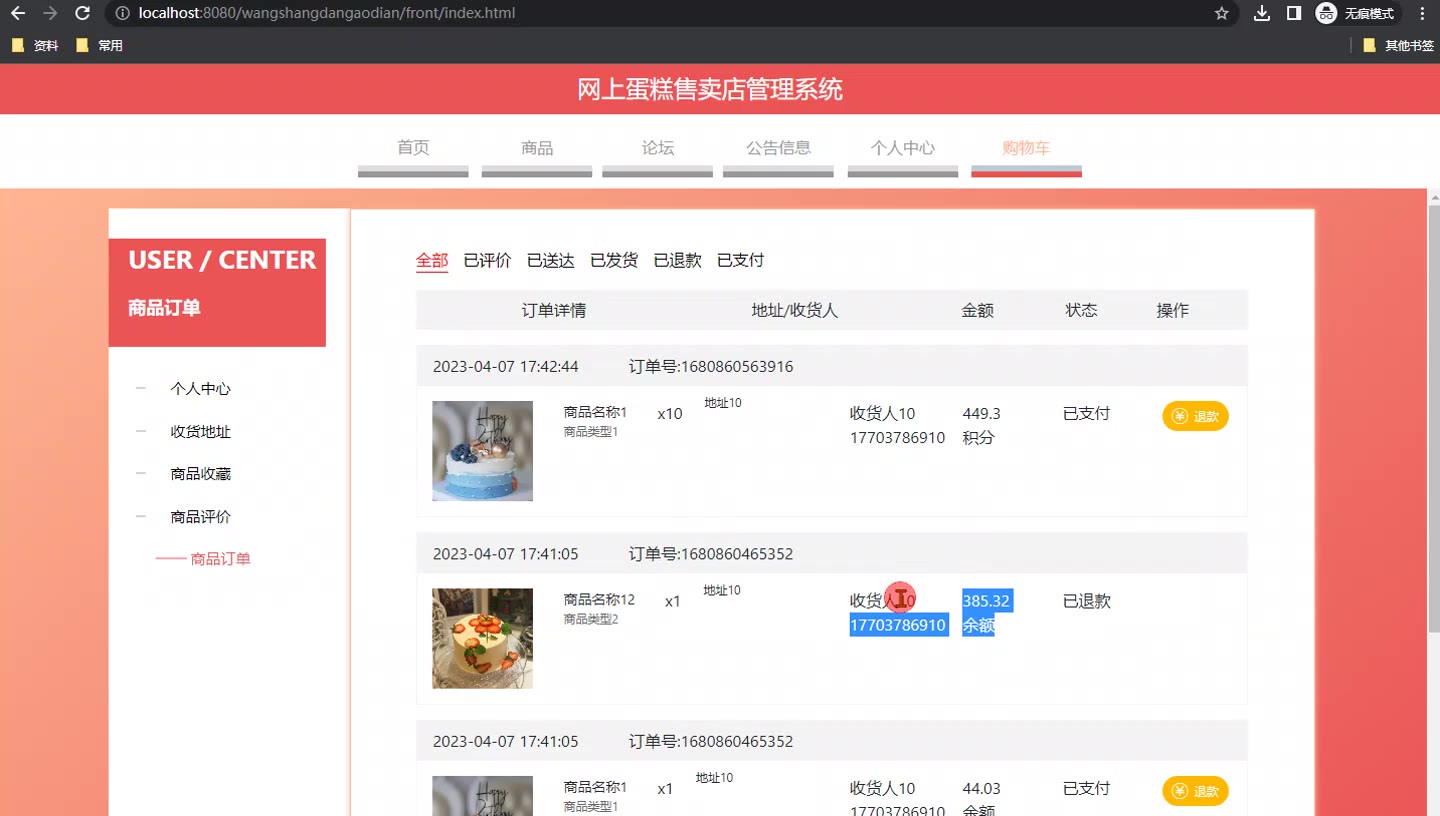Open the strawberry cake thumbnail of 商品名称12
Viewport: 1440px width, 816px height.
pyautogui.click(x=482, y=638)
